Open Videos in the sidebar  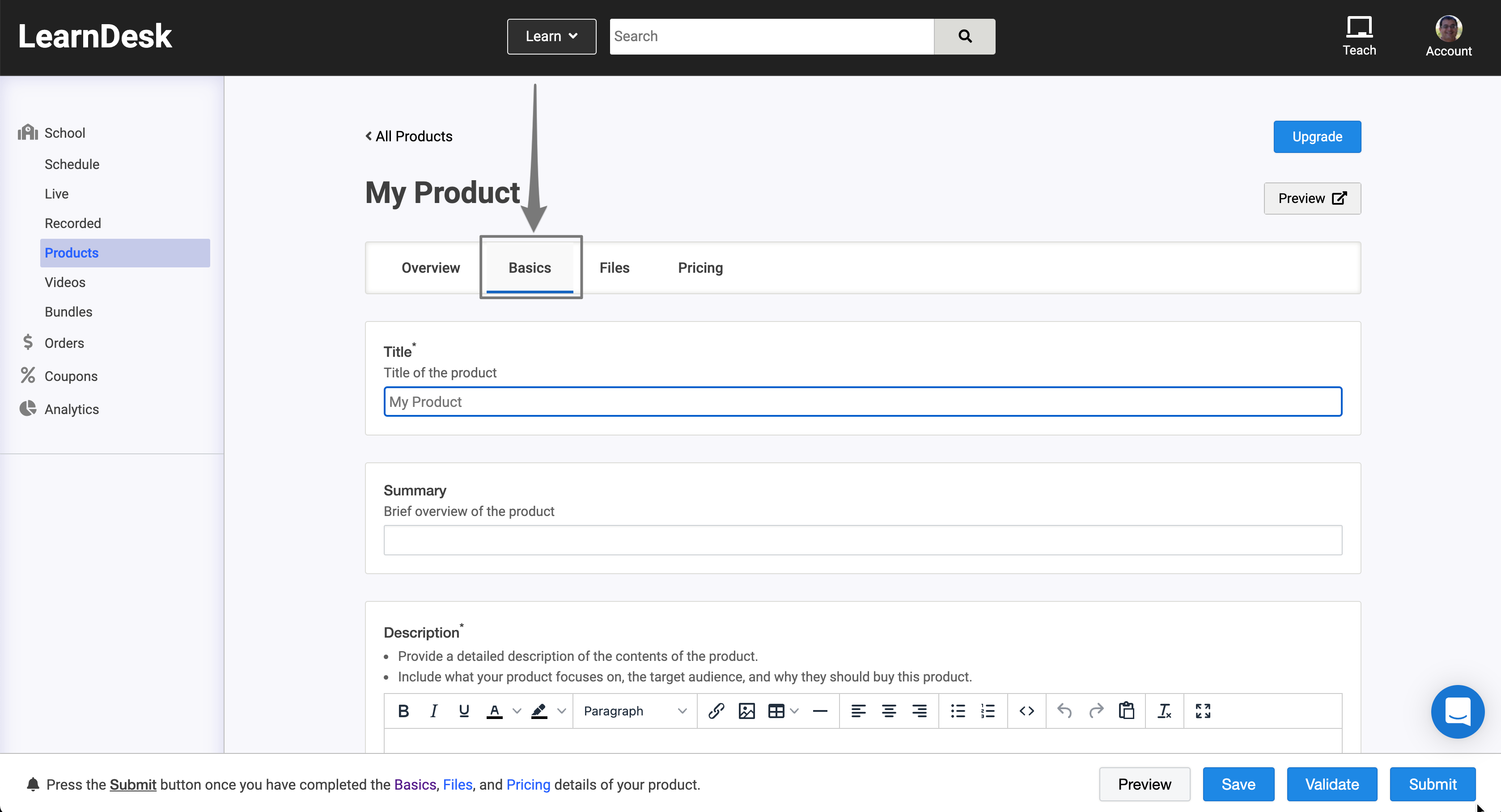(65, 283)
